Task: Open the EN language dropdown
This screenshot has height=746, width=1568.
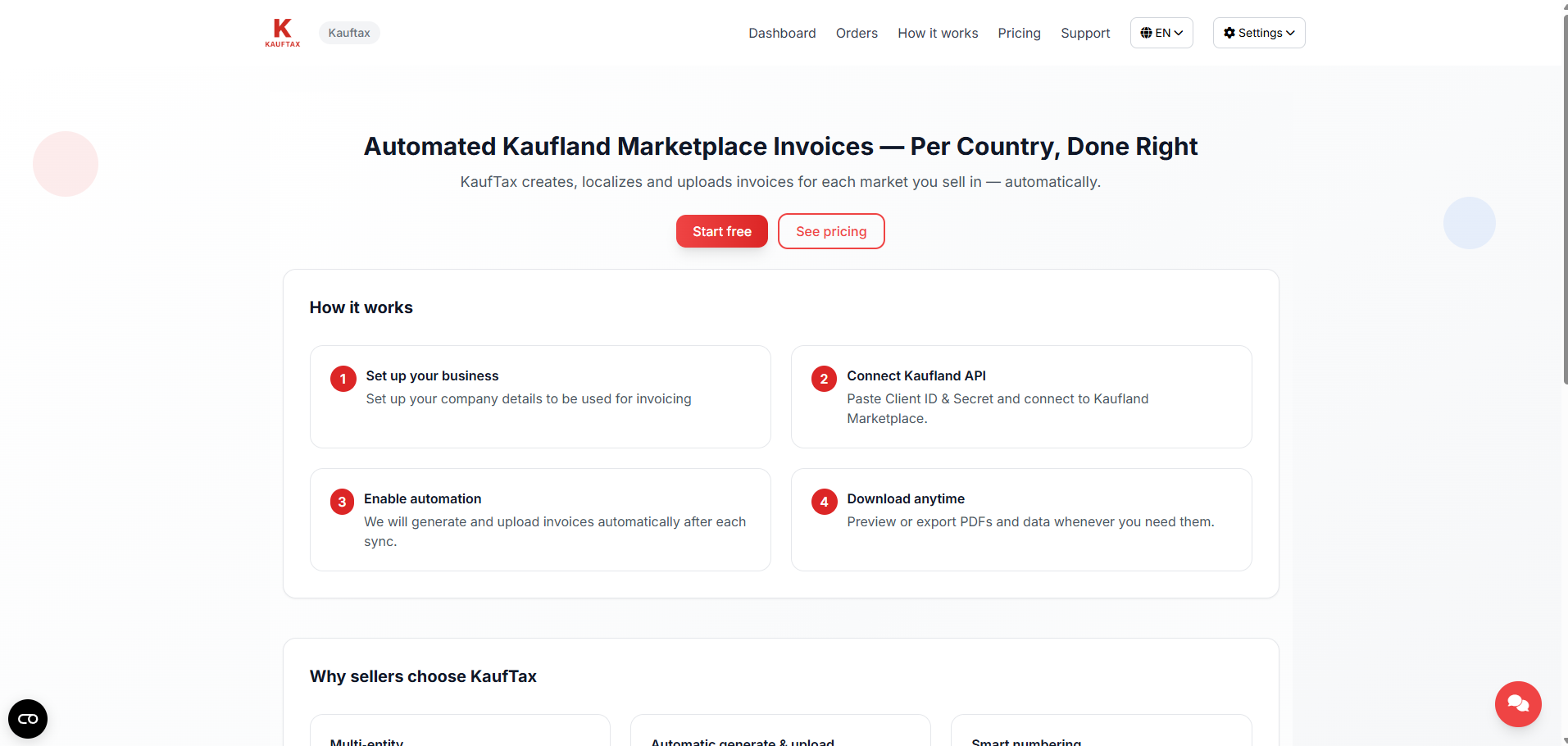Action: point(1161,33)
